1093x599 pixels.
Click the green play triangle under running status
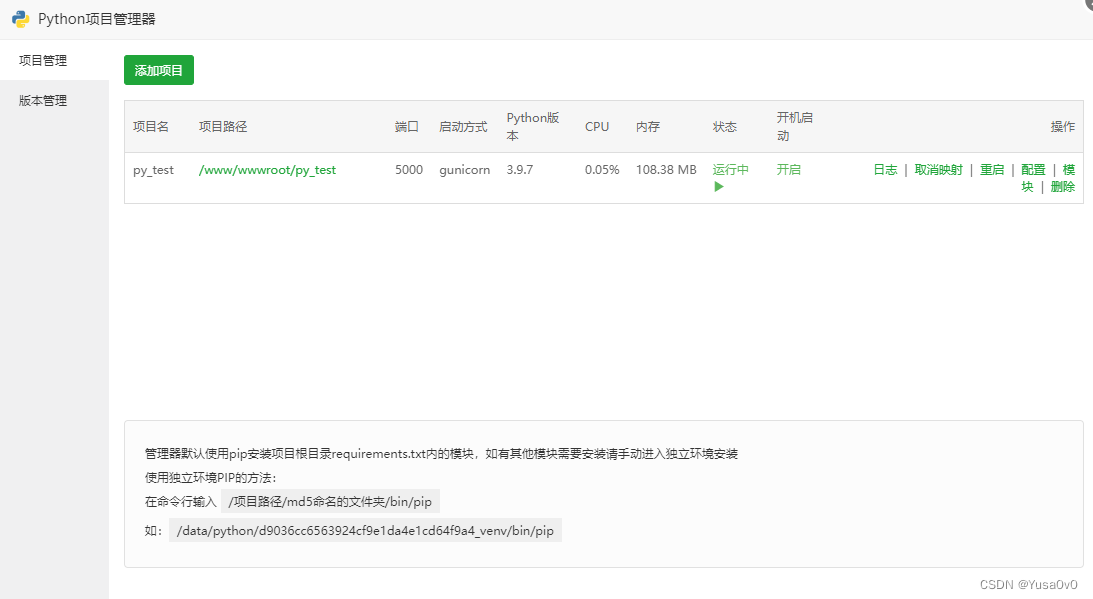click(x=718, y=186)
